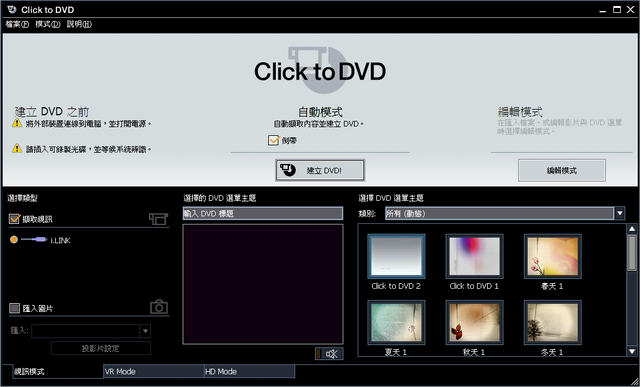The width and height of the screenshot is (640, 387).
Task: Click the 輸入 DVD 標題 title input field
Action: [263, 214]
